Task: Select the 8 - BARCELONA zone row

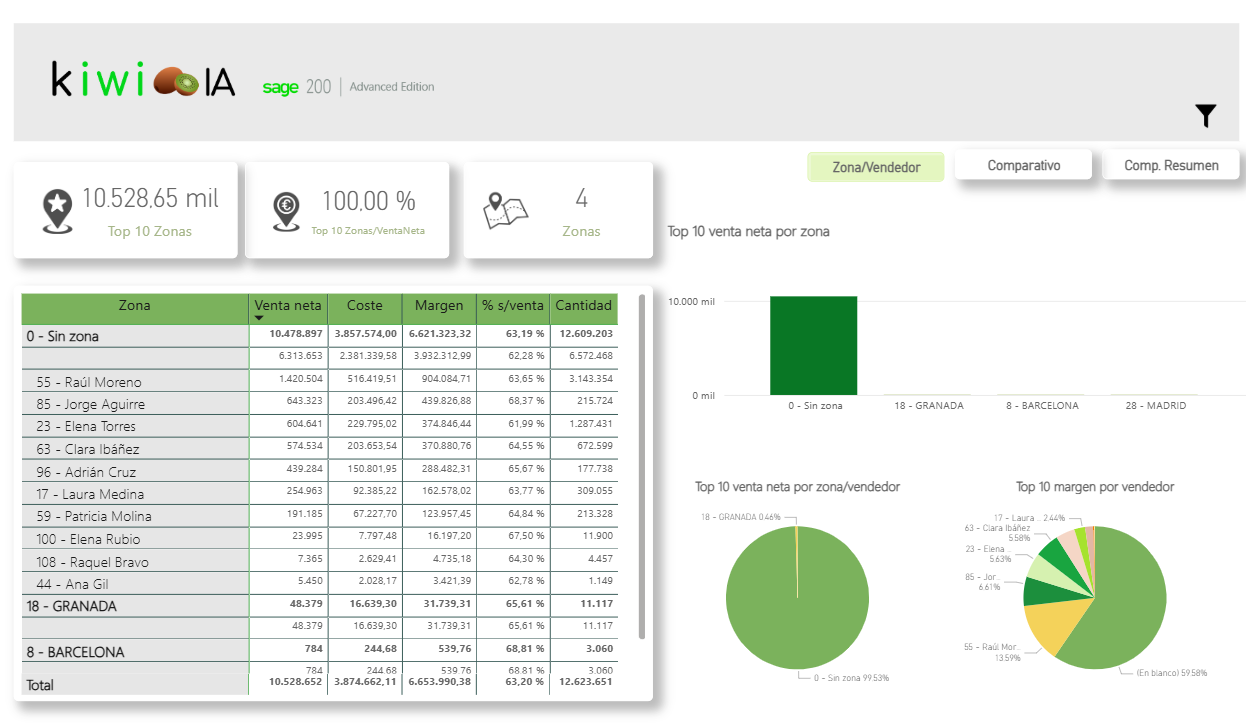Action: [75, 652]
